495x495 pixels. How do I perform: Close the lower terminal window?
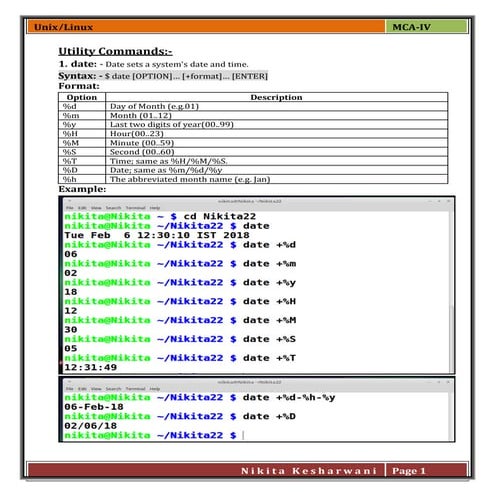[x=448, y=382]
